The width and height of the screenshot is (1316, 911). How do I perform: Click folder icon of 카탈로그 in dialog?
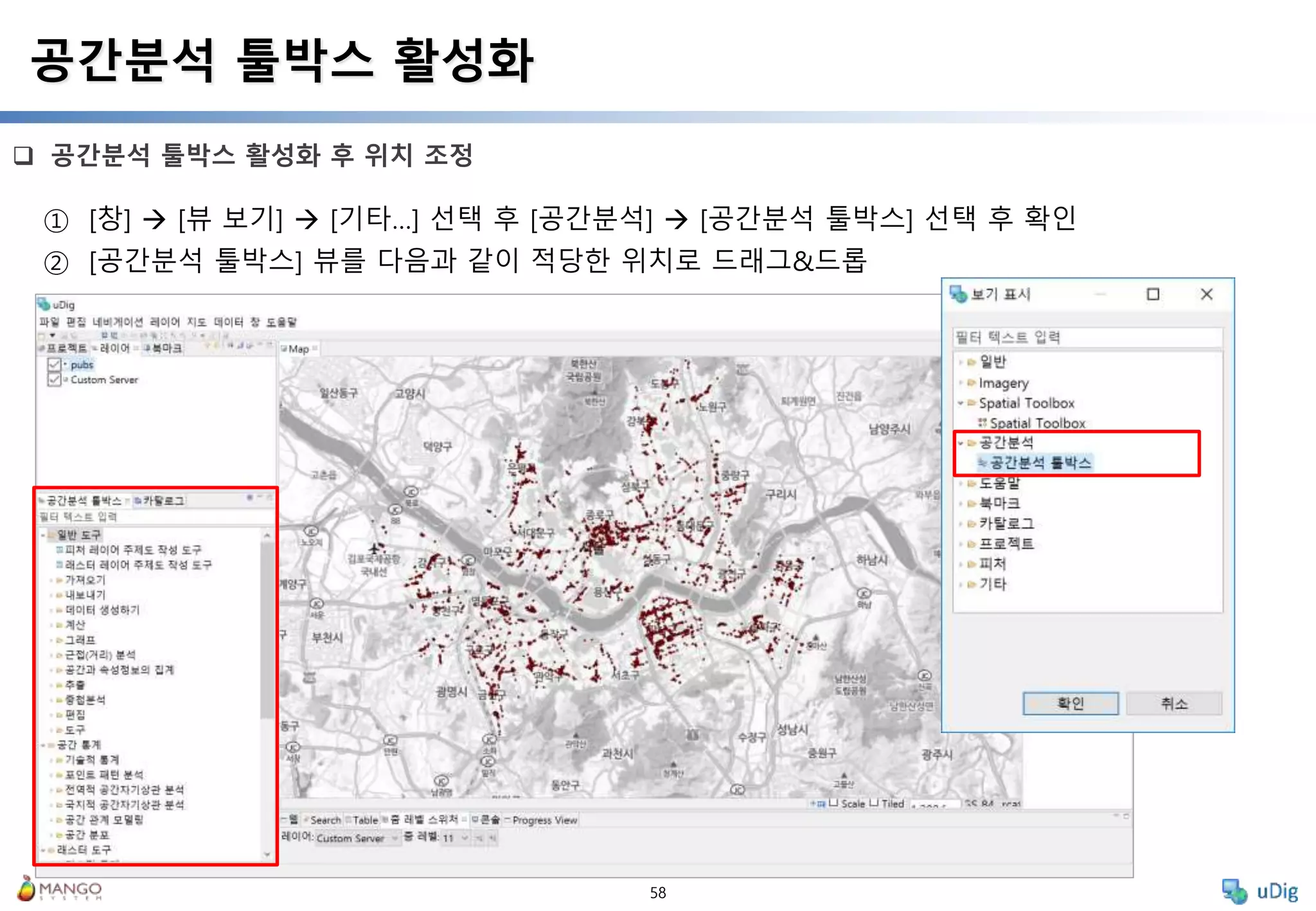972,524
